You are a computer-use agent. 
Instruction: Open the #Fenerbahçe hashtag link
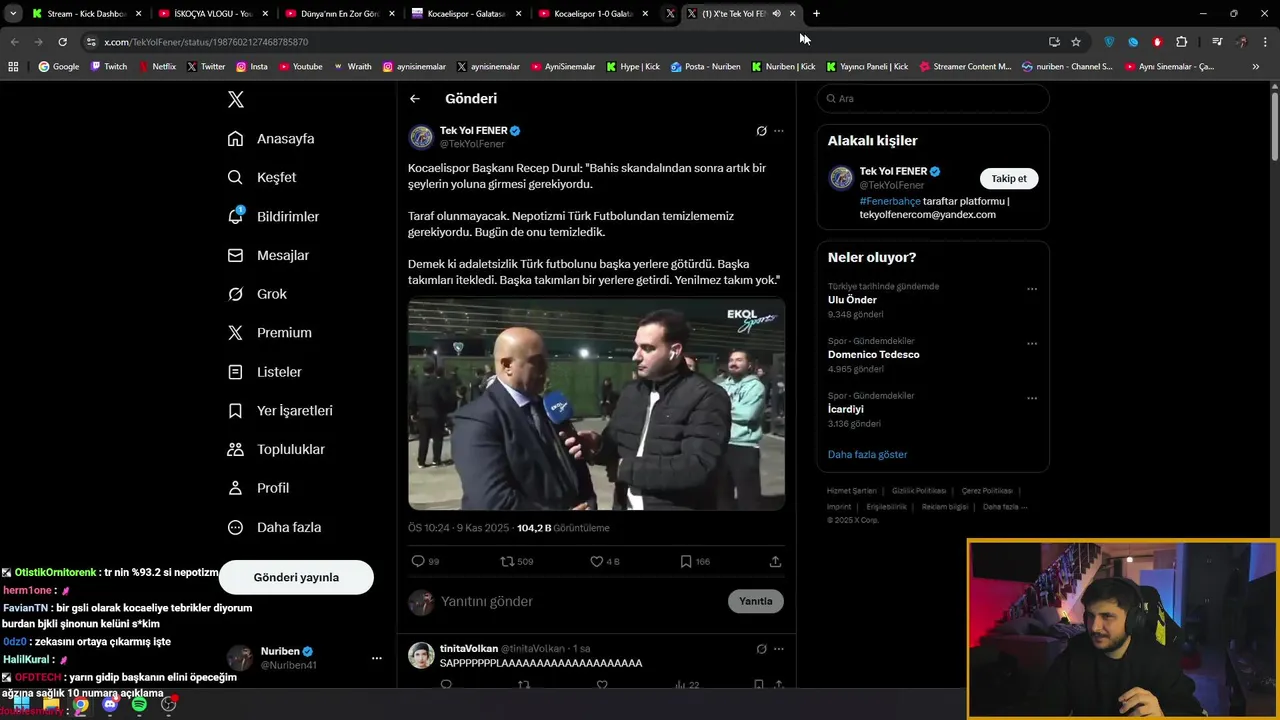(x=889, y=201)
